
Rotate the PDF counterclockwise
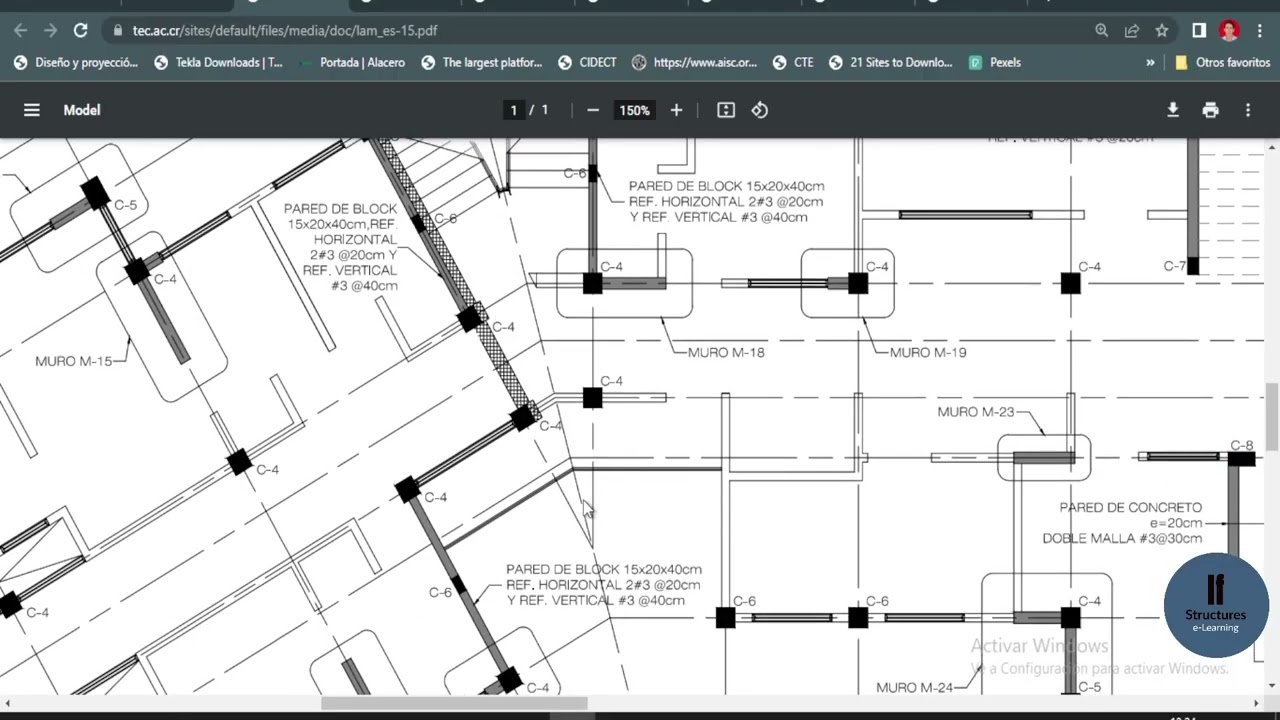[760, 110]
